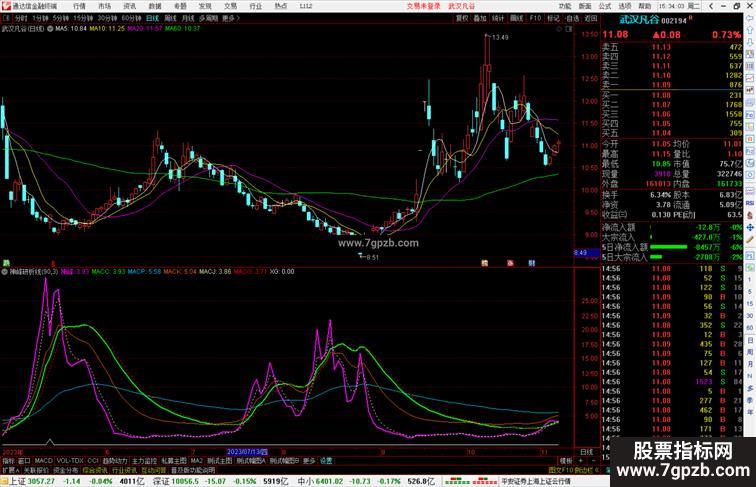Open the 公式 menu
Viewport: 756px width, 487px height.
[605, 6]
